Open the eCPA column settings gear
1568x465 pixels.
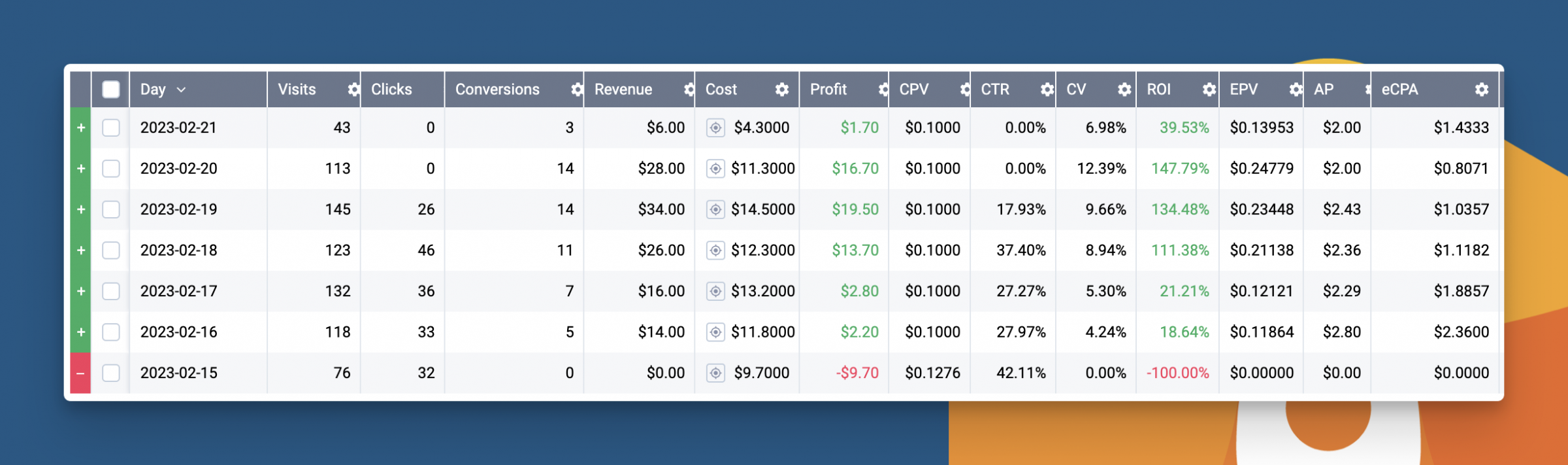click(x=1482, y=90)
